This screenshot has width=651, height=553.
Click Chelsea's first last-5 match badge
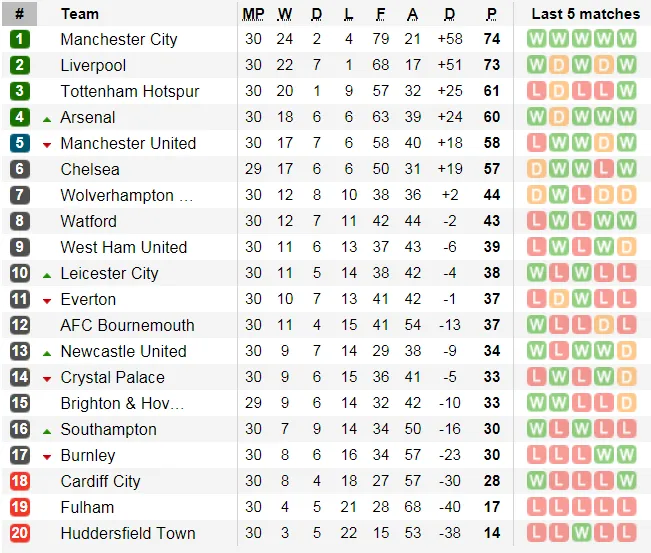[x=538, y=169]
